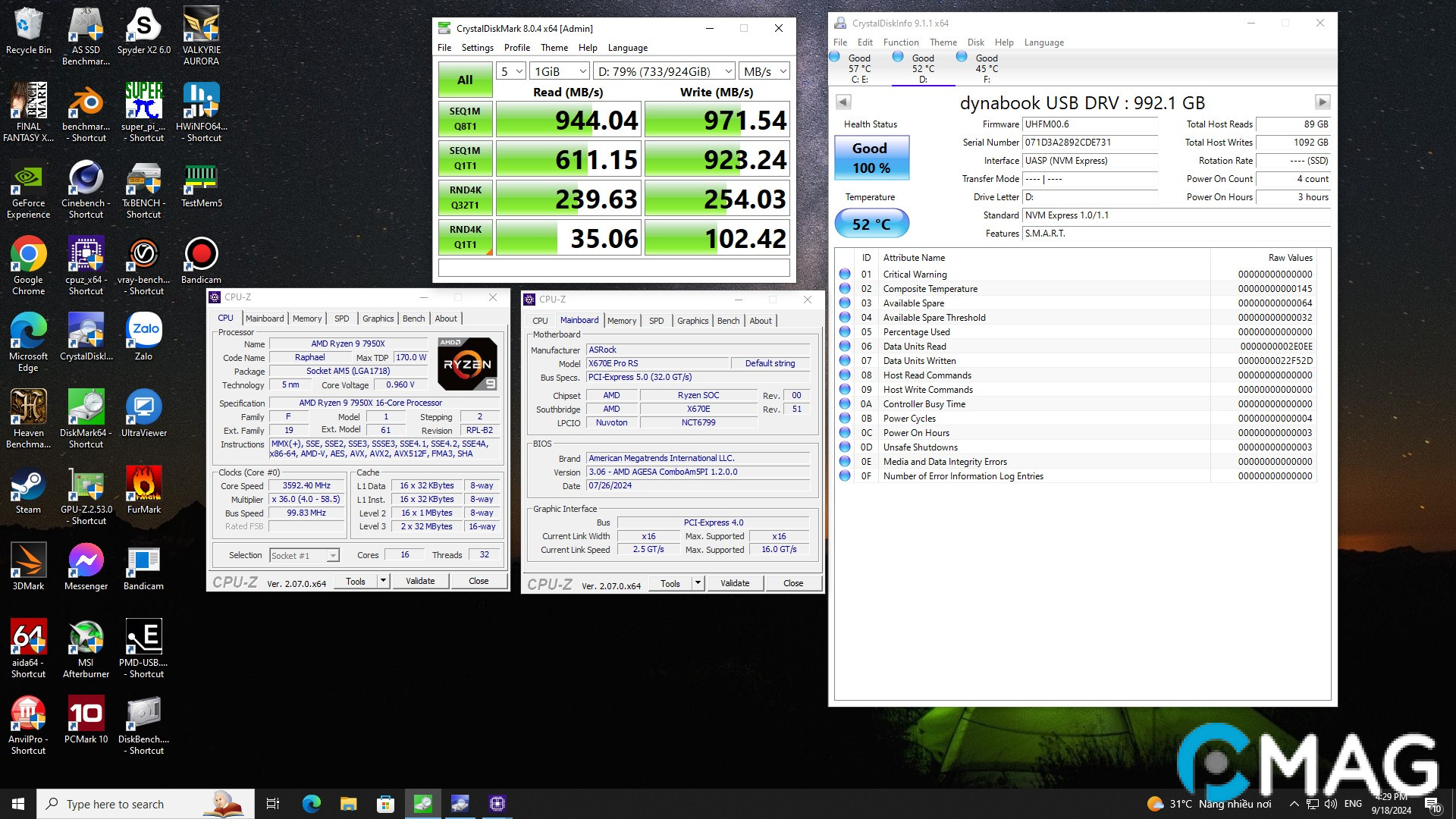Expand the test count dropdown showing 5
The width and height of the screenshot is (1456, 819).
511,71
